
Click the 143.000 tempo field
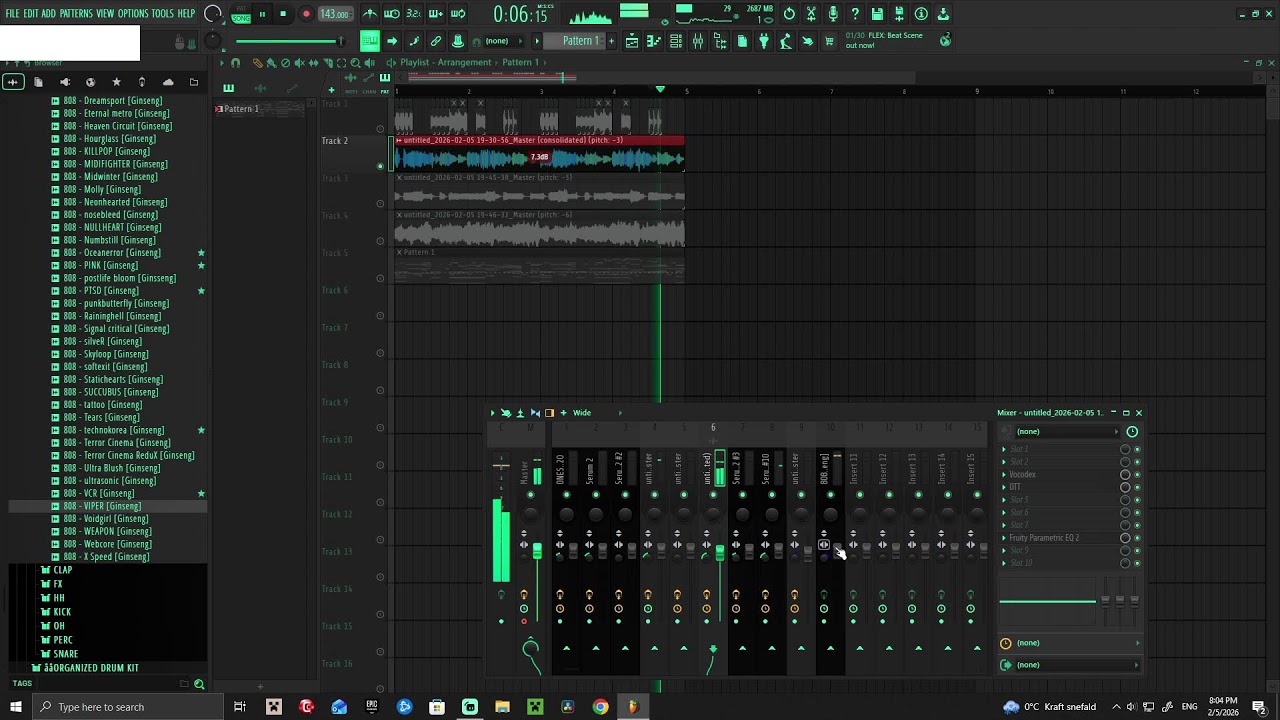click(335, 15)
